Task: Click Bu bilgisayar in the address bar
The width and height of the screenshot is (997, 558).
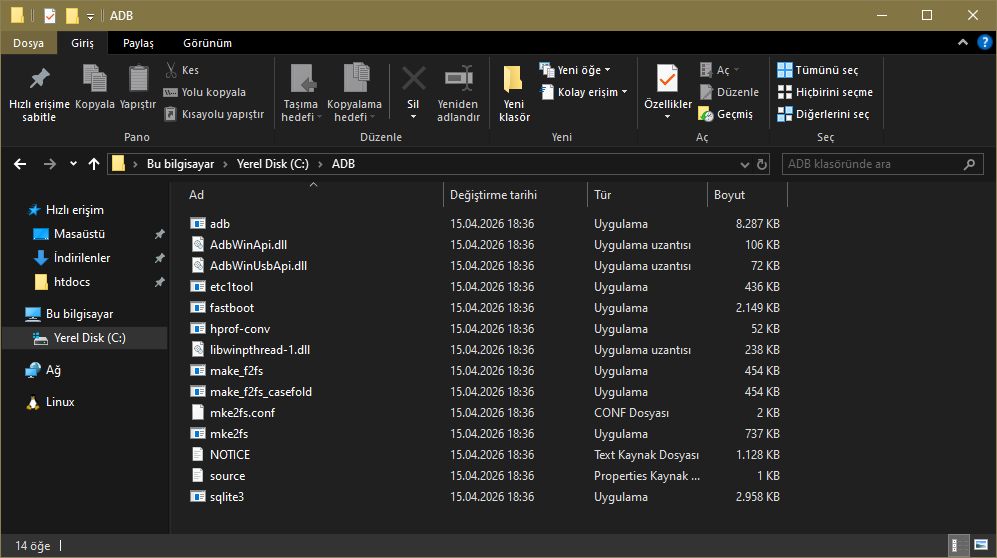Action: pos(181,164)
